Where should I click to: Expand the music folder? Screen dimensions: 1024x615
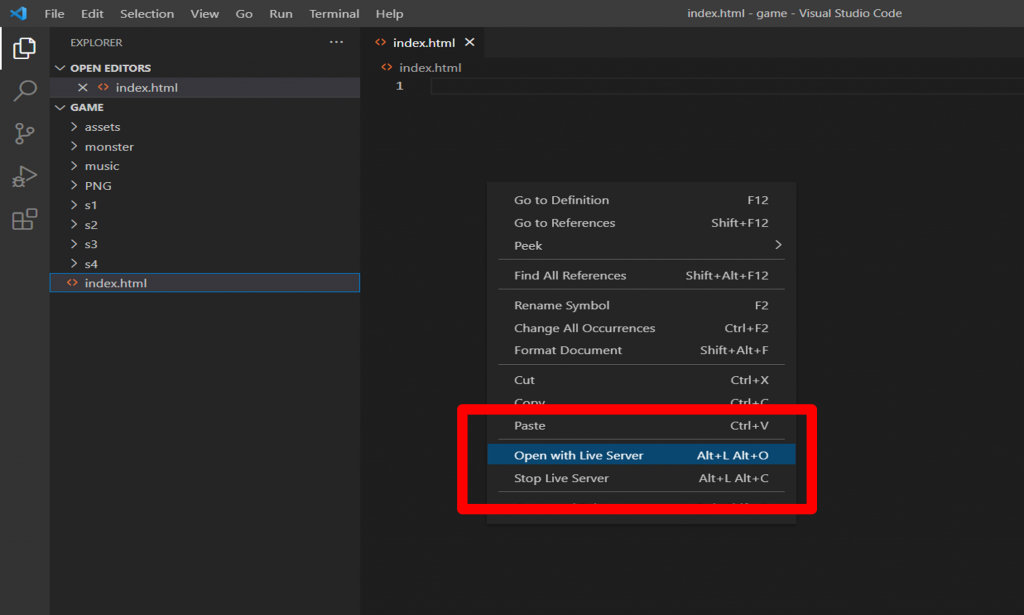74,166
